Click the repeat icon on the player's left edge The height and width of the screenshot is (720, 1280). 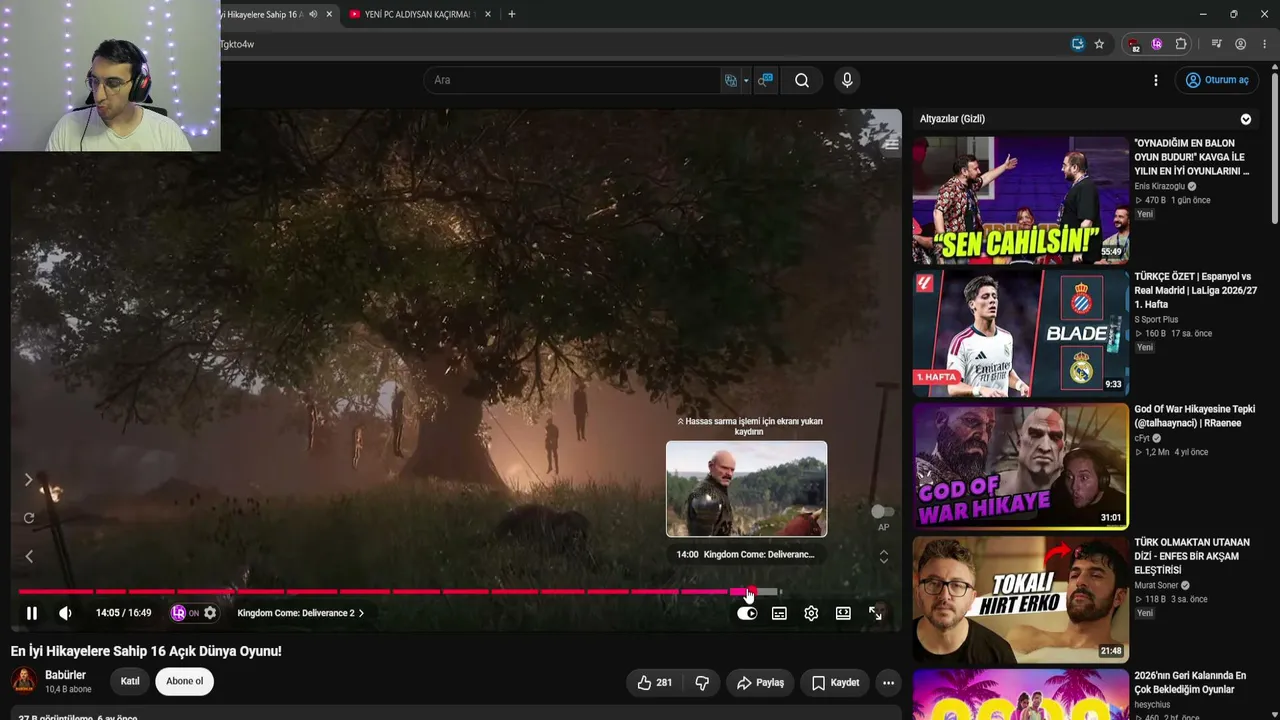click(29, 518)
